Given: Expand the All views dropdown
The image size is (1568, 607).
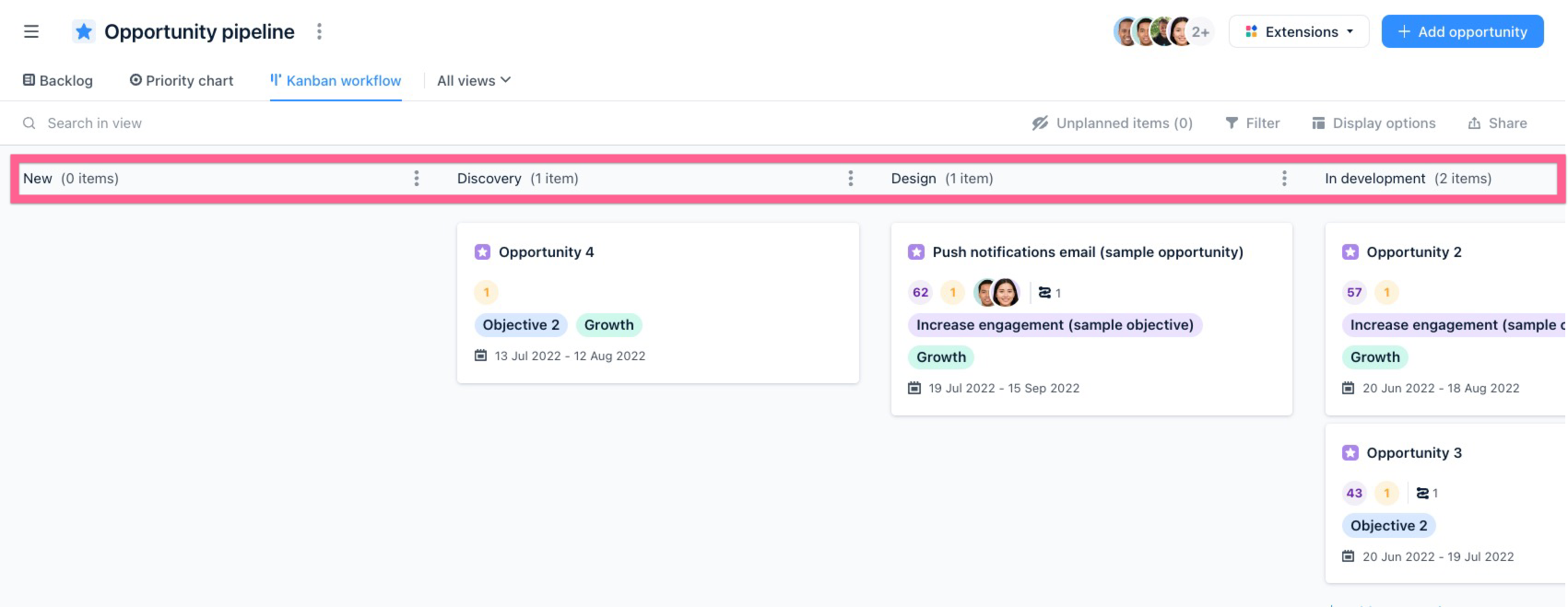Looking at the screenshot, I should 474,81.
